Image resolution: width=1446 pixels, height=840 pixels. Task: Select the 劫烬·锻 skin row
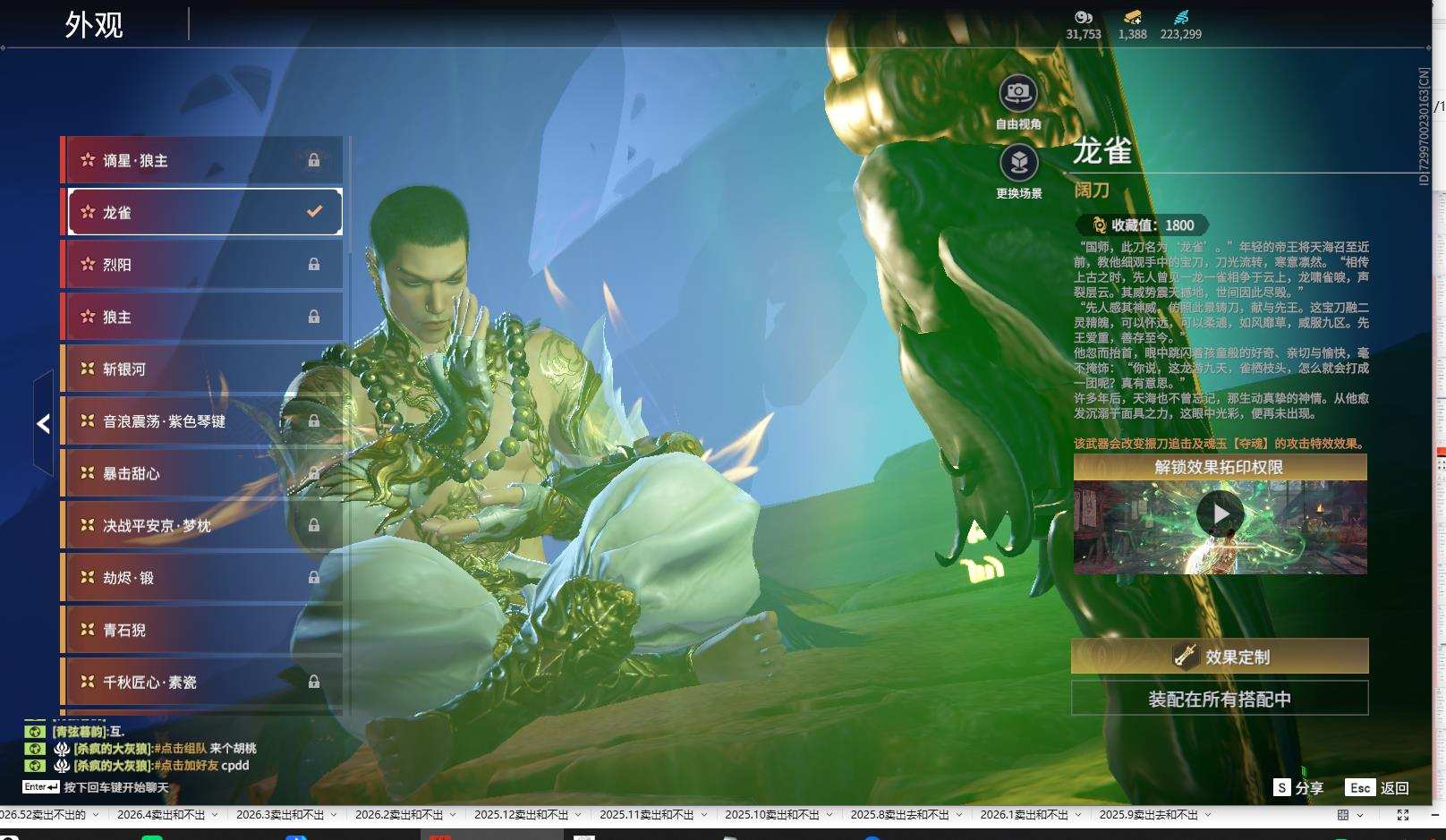(x=201, y=577)
